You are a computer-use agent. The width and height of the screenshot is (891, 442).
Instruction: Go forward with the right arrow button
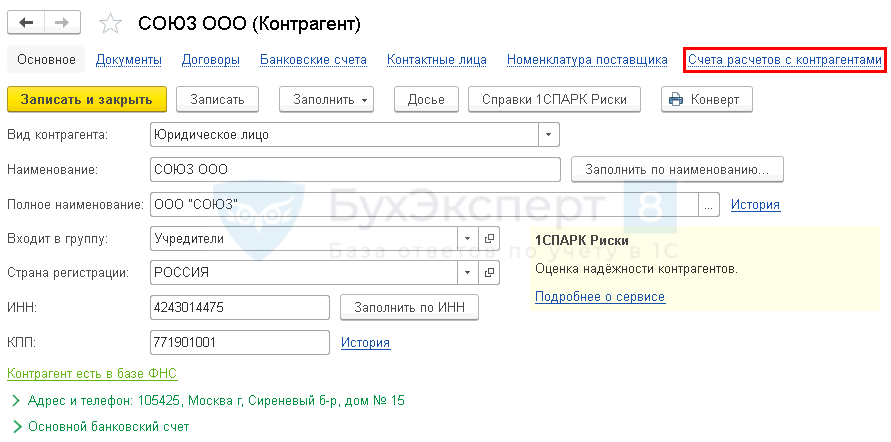[x=62, y=23]
